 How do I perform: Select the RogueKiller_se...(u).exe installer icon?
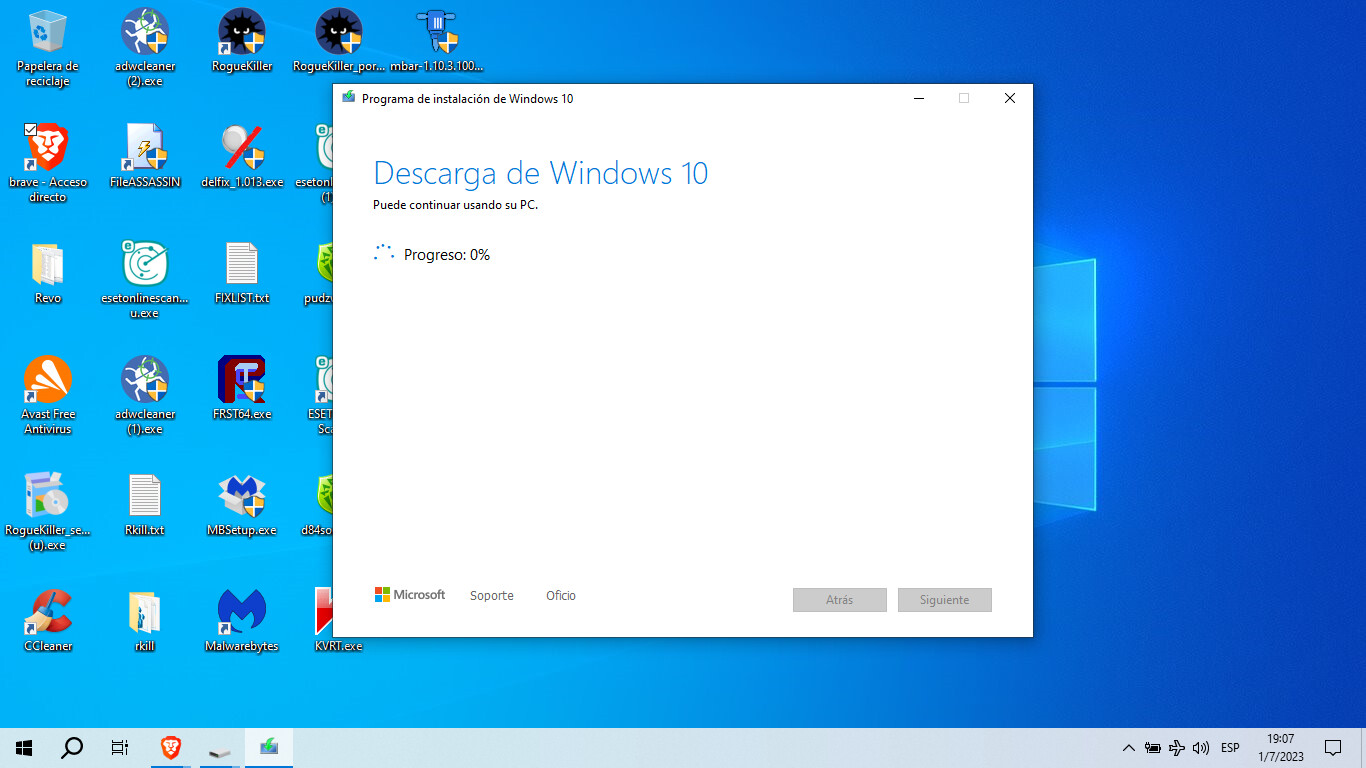click(48, 512)
